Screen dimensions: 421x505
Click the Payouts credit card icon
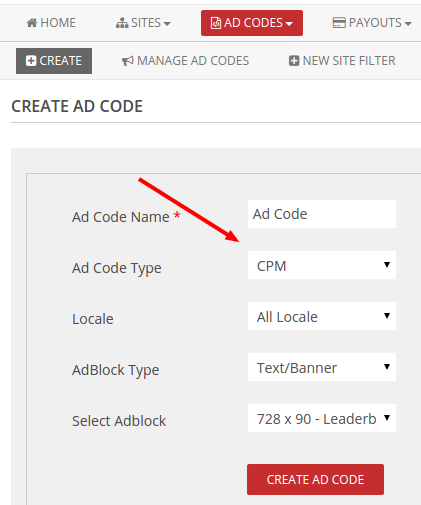339,23
